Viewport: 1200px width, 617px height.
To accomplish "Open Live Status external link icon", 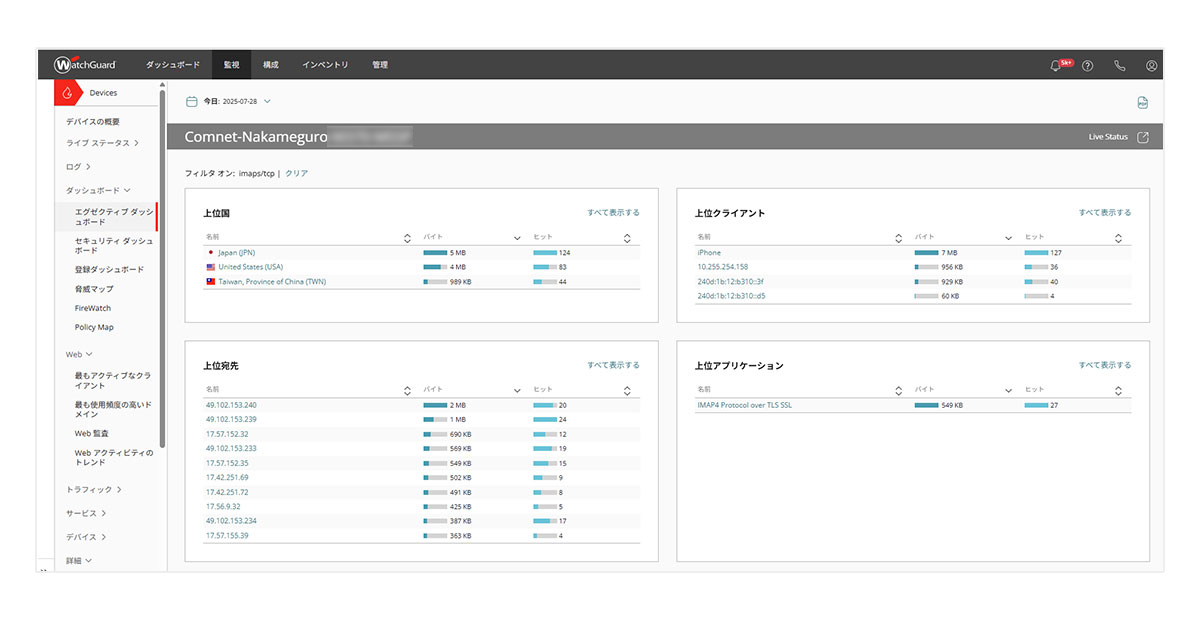I will (x=1143, y=137).
